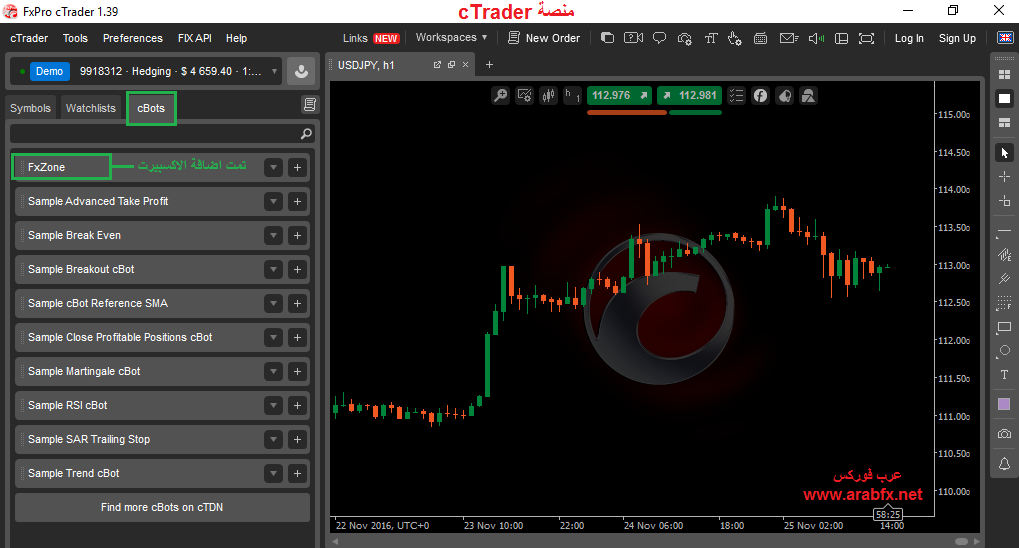Screen dimensions: 1019x548
Task: Select single chart layout mode
Action: pos(1004,99)
